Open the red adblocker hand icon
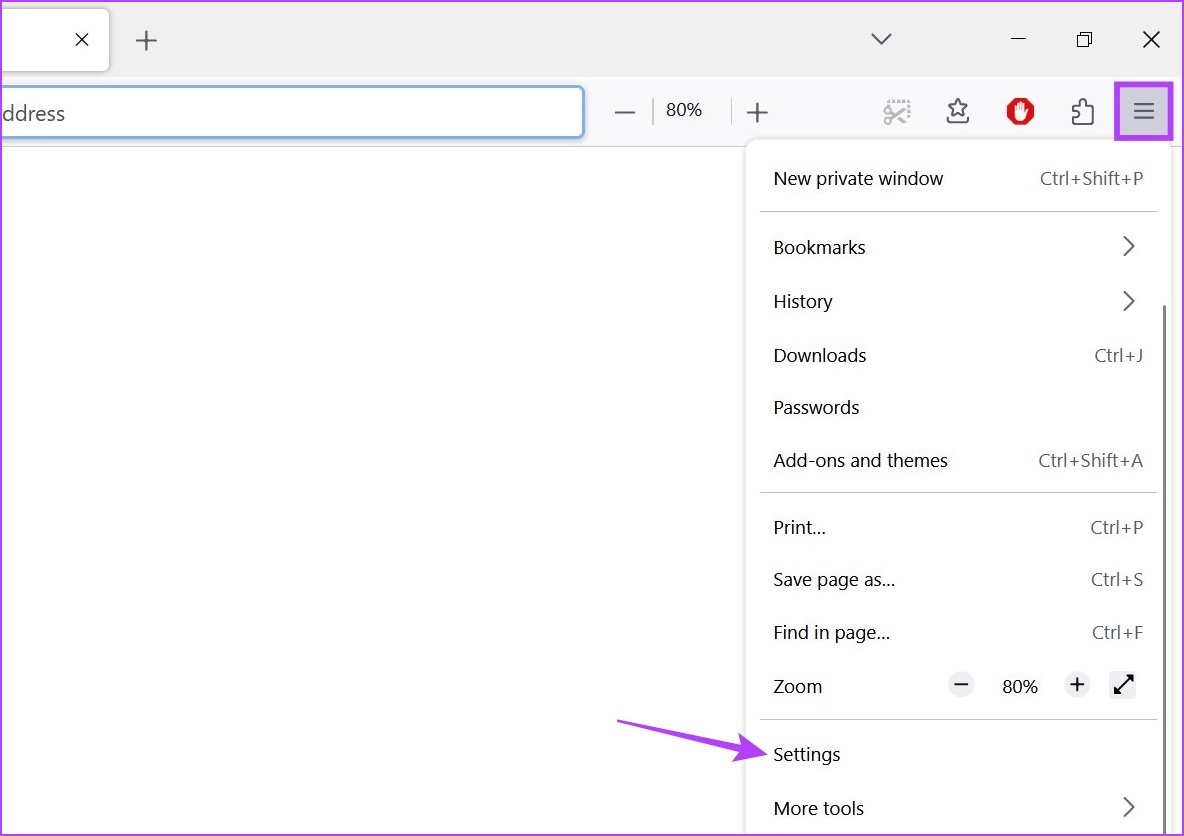Viewport: 1184px width, 836px height. [1020, 111]
